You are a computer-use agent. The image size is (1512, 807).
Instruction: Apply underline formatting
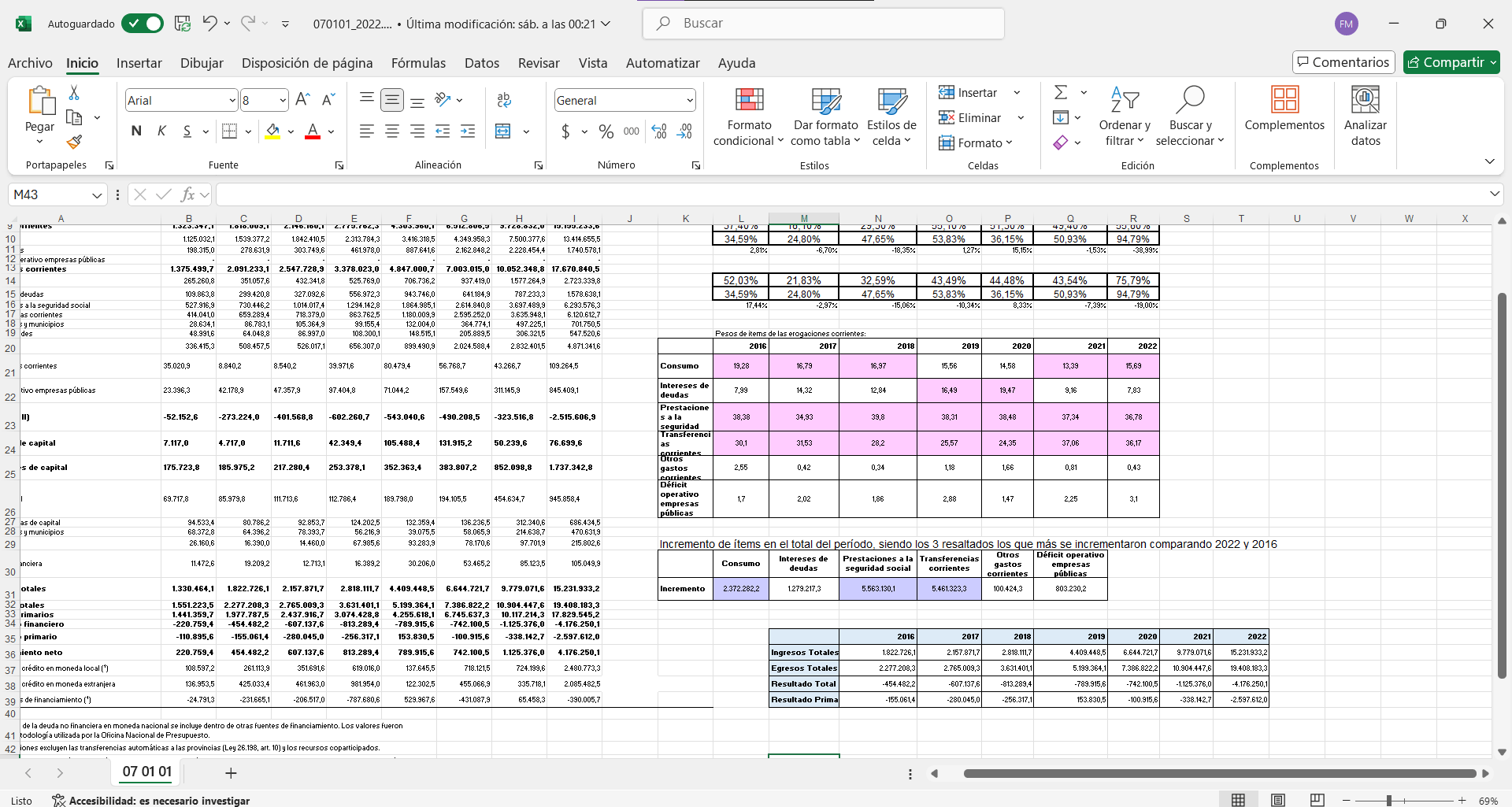[187, 131]
